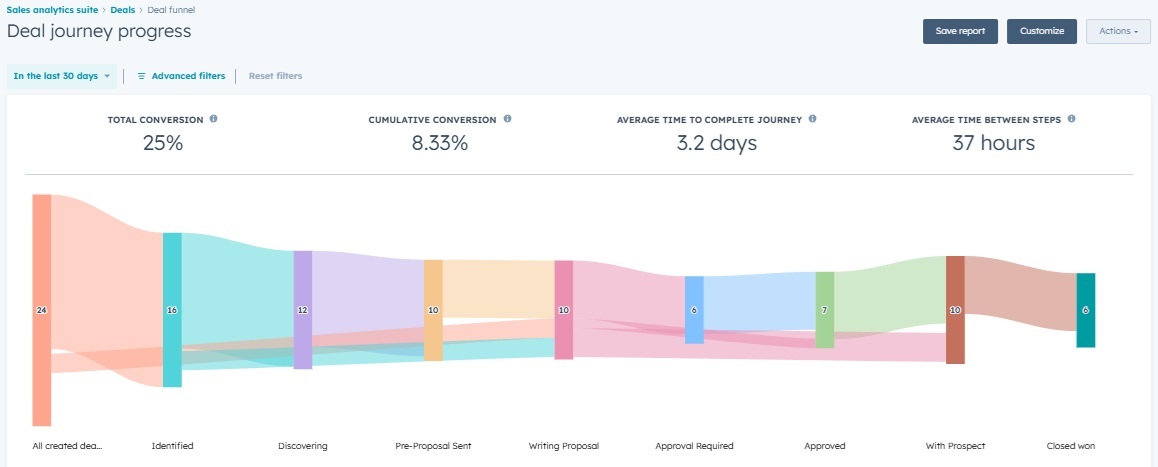Image resolution: width=1158 pixels, height=467 pixels.
Task: Click the teal Identified stage bar
Action: (x=172, y=310)
